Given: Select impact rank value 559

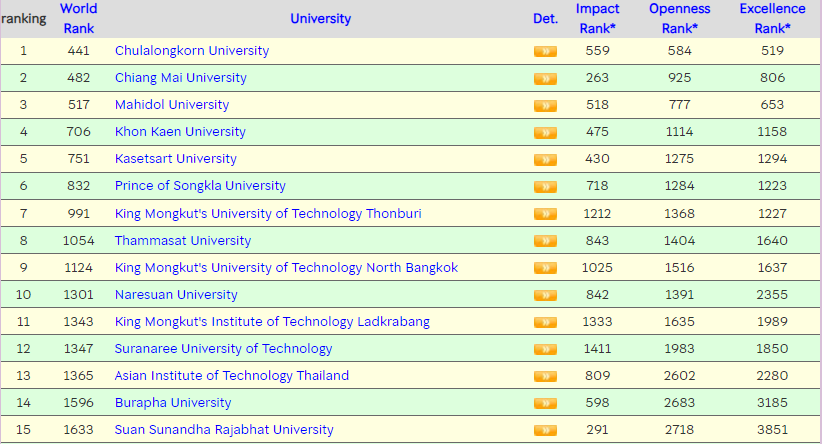Looking at the screenshot, I should (x=597, y=51).
